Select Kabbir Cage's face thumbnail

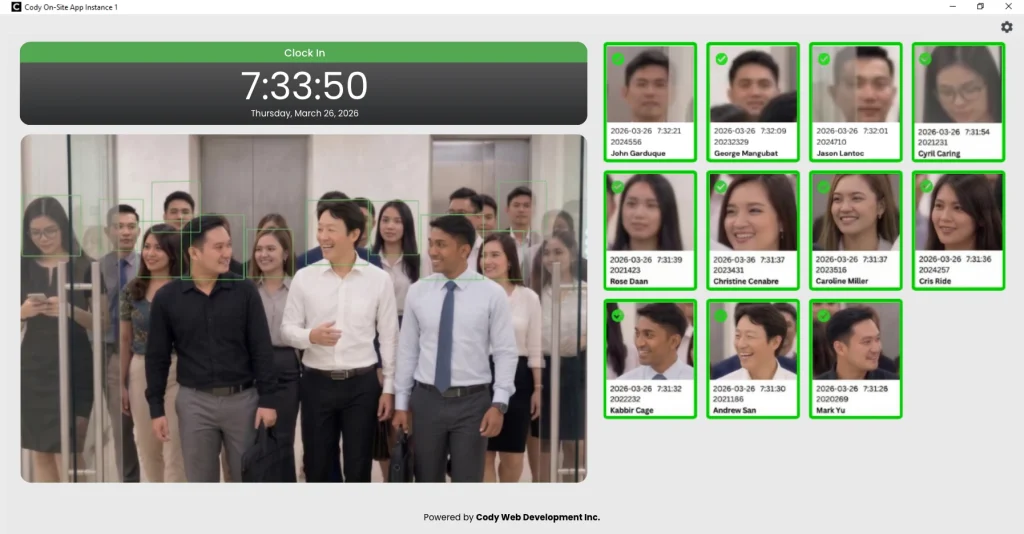[650, 341]
